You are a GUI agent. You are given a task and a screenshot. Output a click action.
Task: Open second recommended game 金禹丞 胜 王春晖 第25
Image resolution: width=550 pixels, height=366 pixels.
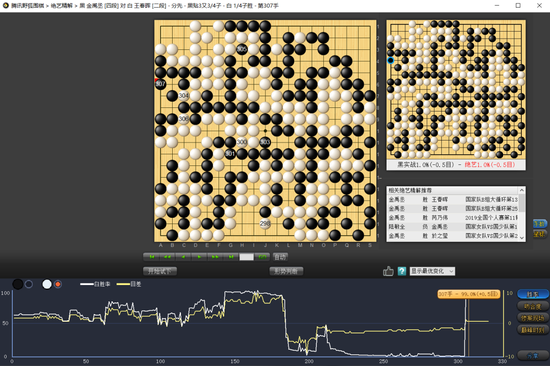tap(453, 208)
